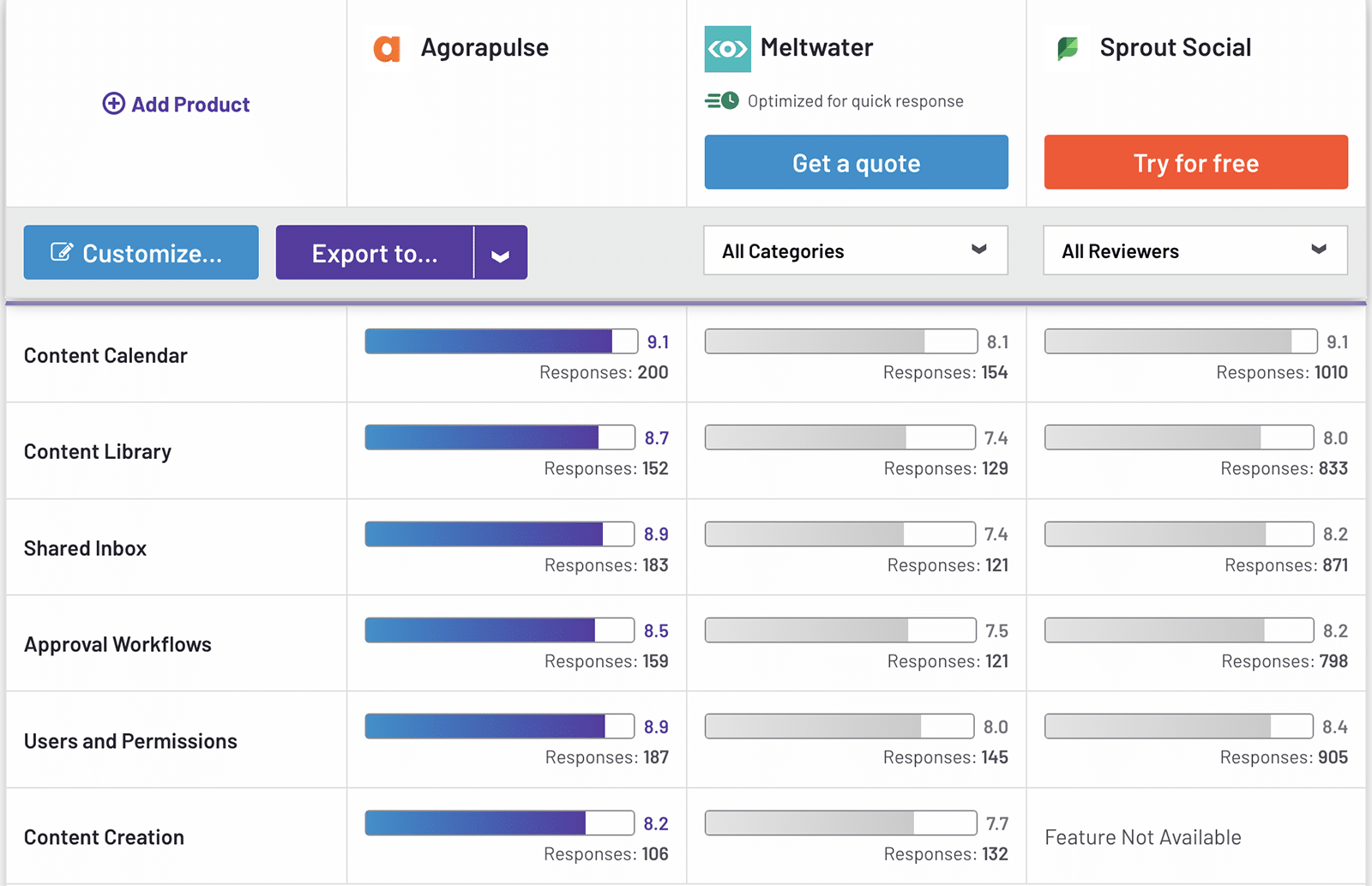This screenshot has width=1372, height=886.
Task: Click the Meltwater eye logo
Action: (x=727, y=49)
